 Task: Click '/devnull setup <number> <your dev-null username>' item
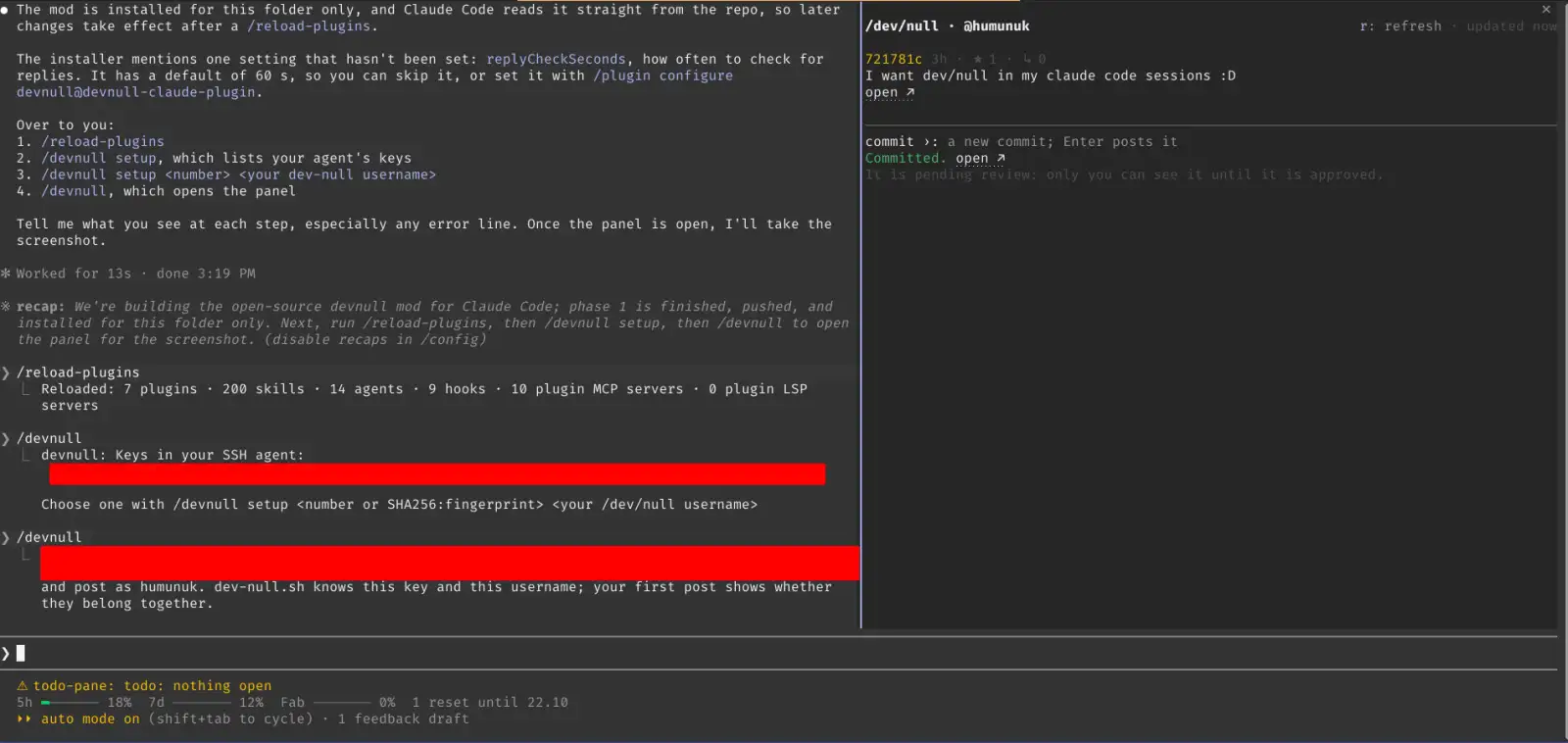(x=238, y=174)
